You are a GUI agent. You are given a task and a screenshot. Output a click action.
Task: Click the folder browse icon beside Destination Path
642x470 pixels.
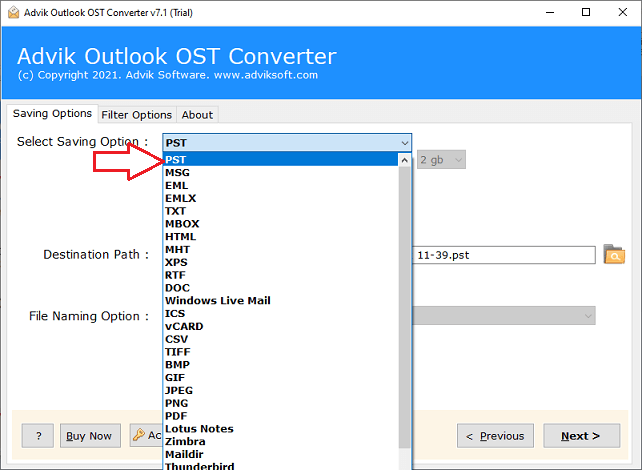(614, 255)
